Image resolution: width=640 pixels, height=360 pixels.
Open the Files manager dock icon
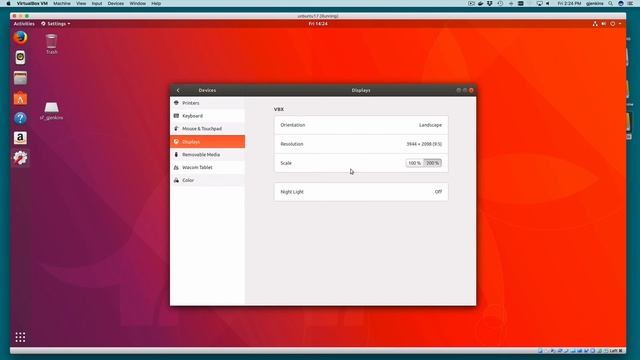point(20,78)
